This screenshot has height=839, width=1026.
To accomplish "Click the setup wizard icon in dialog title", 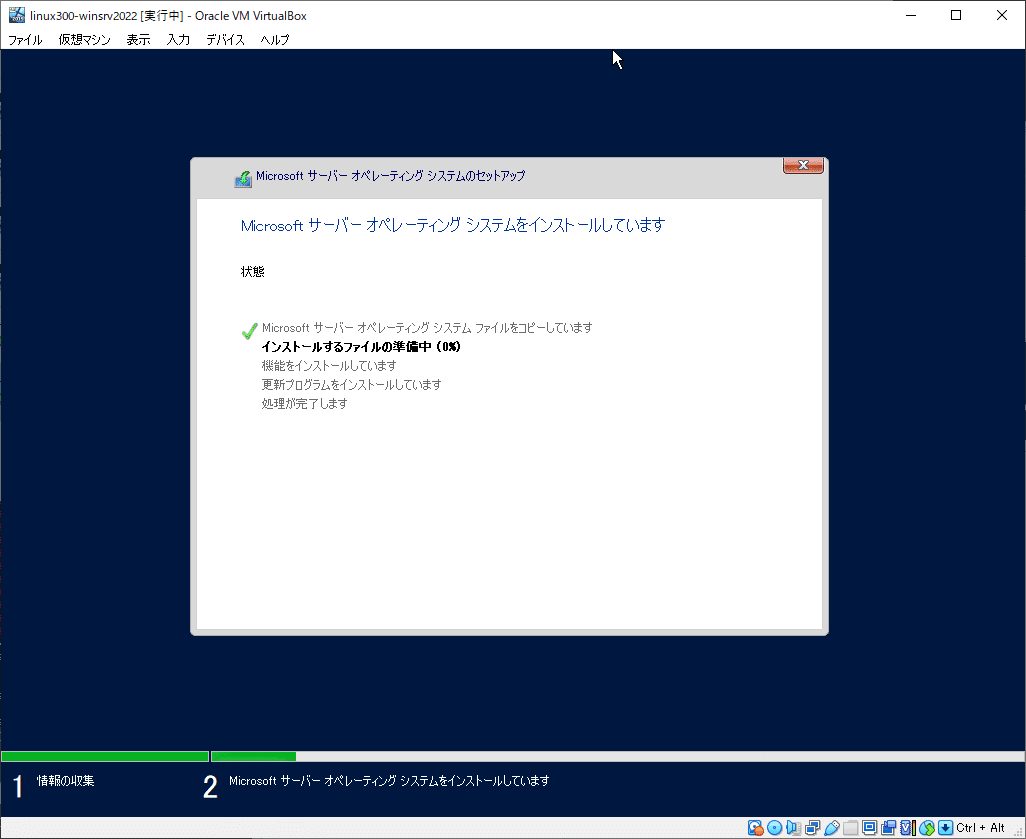I will (x=243, y=179).
